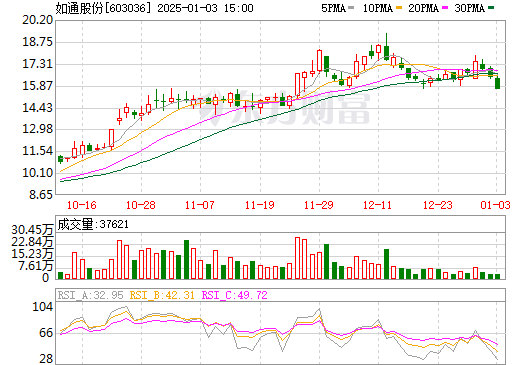Select the 12-11 date axis label
This screenshot has height=365, width=520.
coord(377,205)
